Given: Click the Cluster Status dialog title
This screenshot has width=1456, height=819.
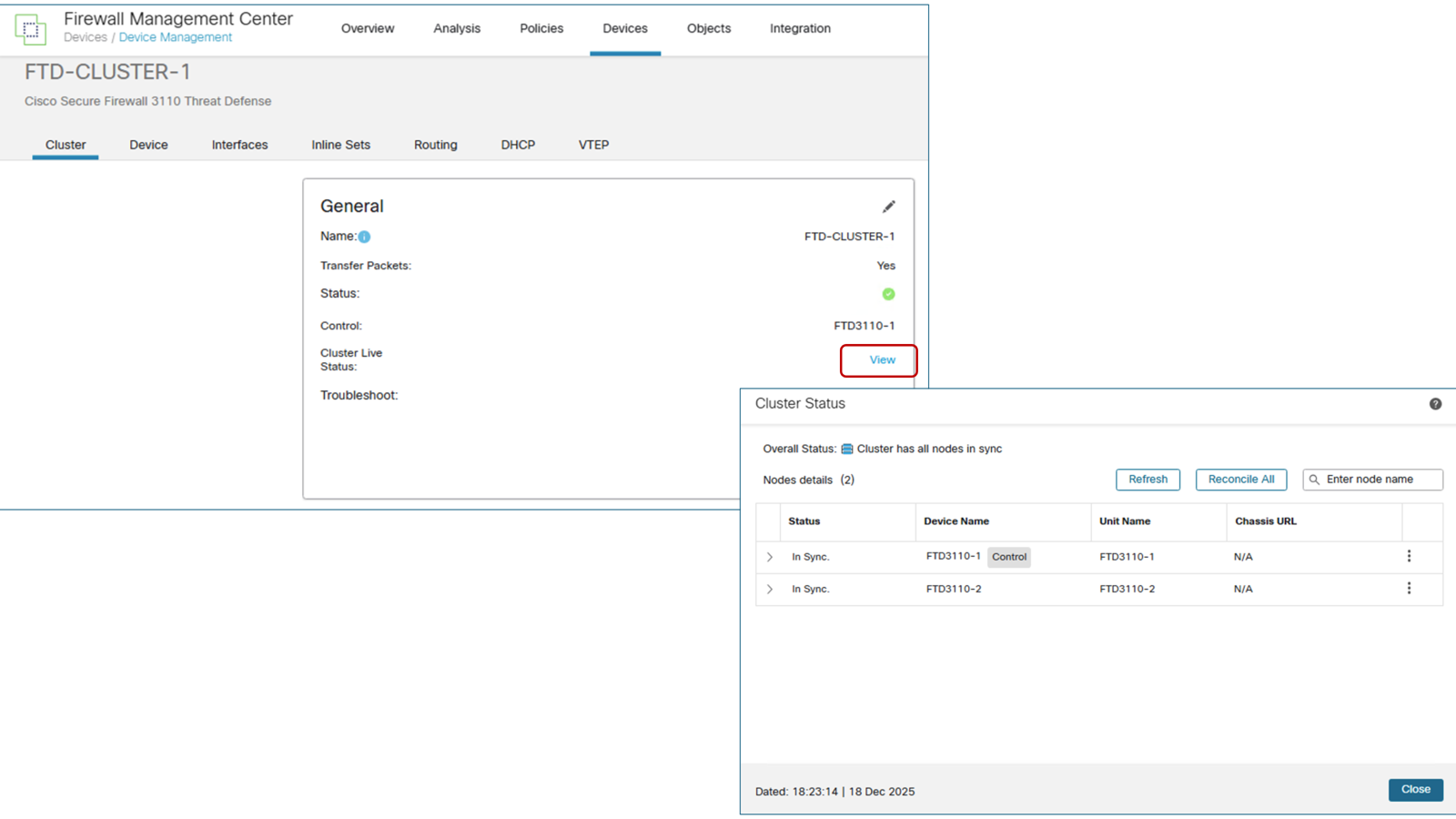Looking at the screenshot, I should click(800, 403).
